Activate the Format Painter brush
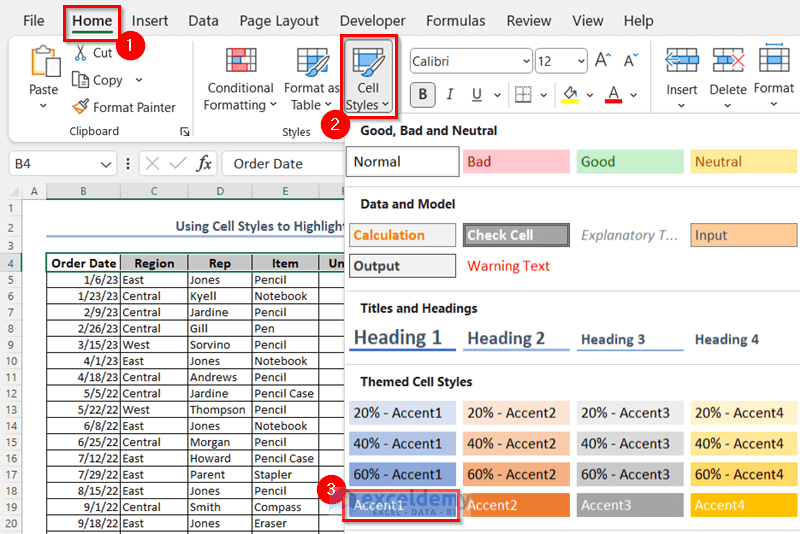Screen dimensions: 800x534 [80, 107]
